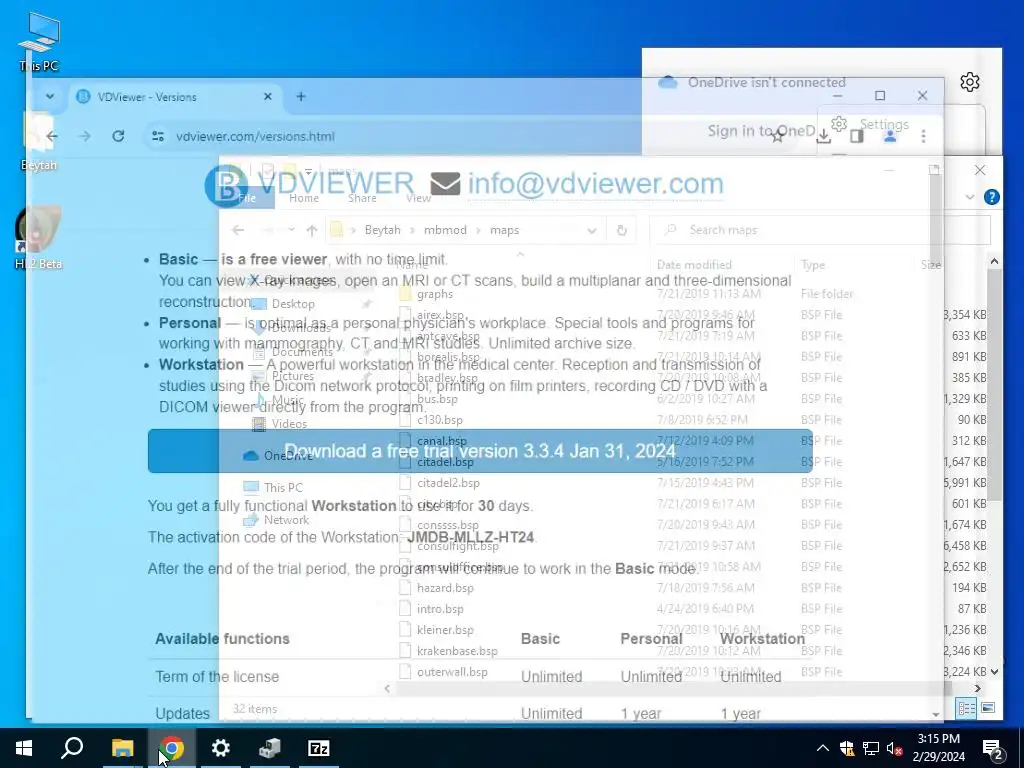1024x768 pixels.
Task: Open OneDrive gear icon in popup
Action: point(970,82)
